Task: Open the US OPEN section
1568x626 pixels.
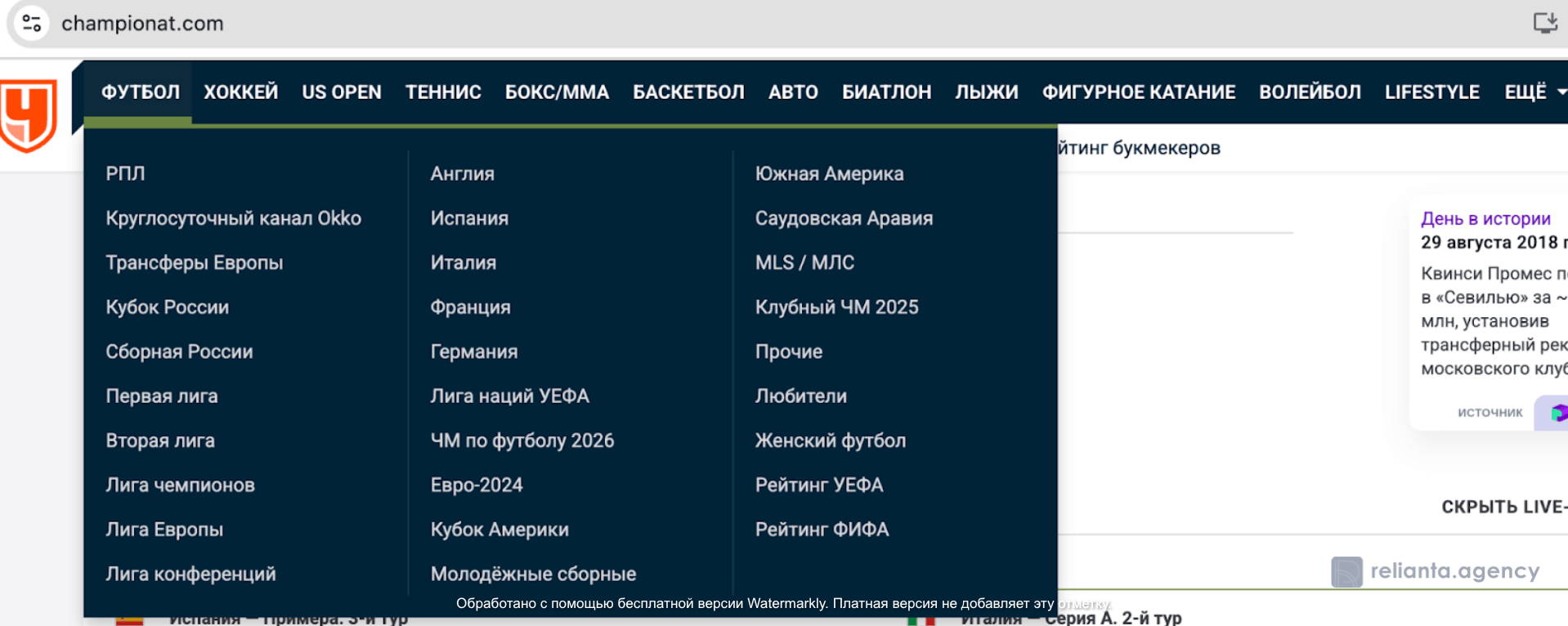Action: (342, 92)
